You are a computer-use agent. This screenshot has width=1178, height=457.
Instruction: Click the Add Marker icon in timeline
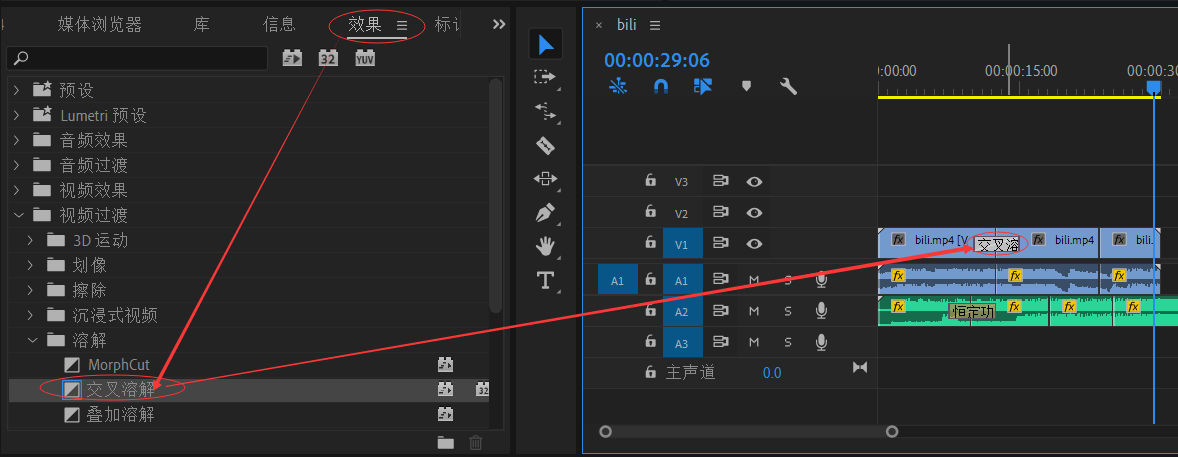pyautogui.click(x=746, y=86)
